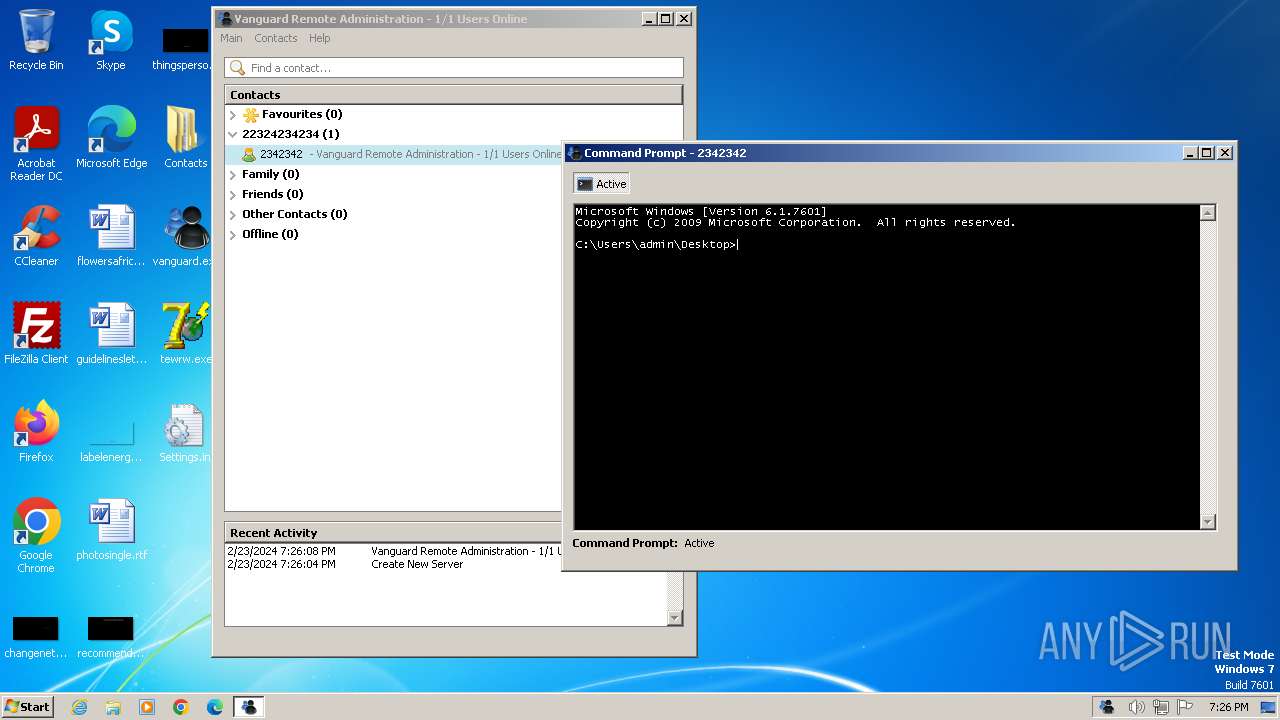Click Command Prompt scrollbar down arrow
This screenshot has width=1280, height=720.
(1208, 521)
